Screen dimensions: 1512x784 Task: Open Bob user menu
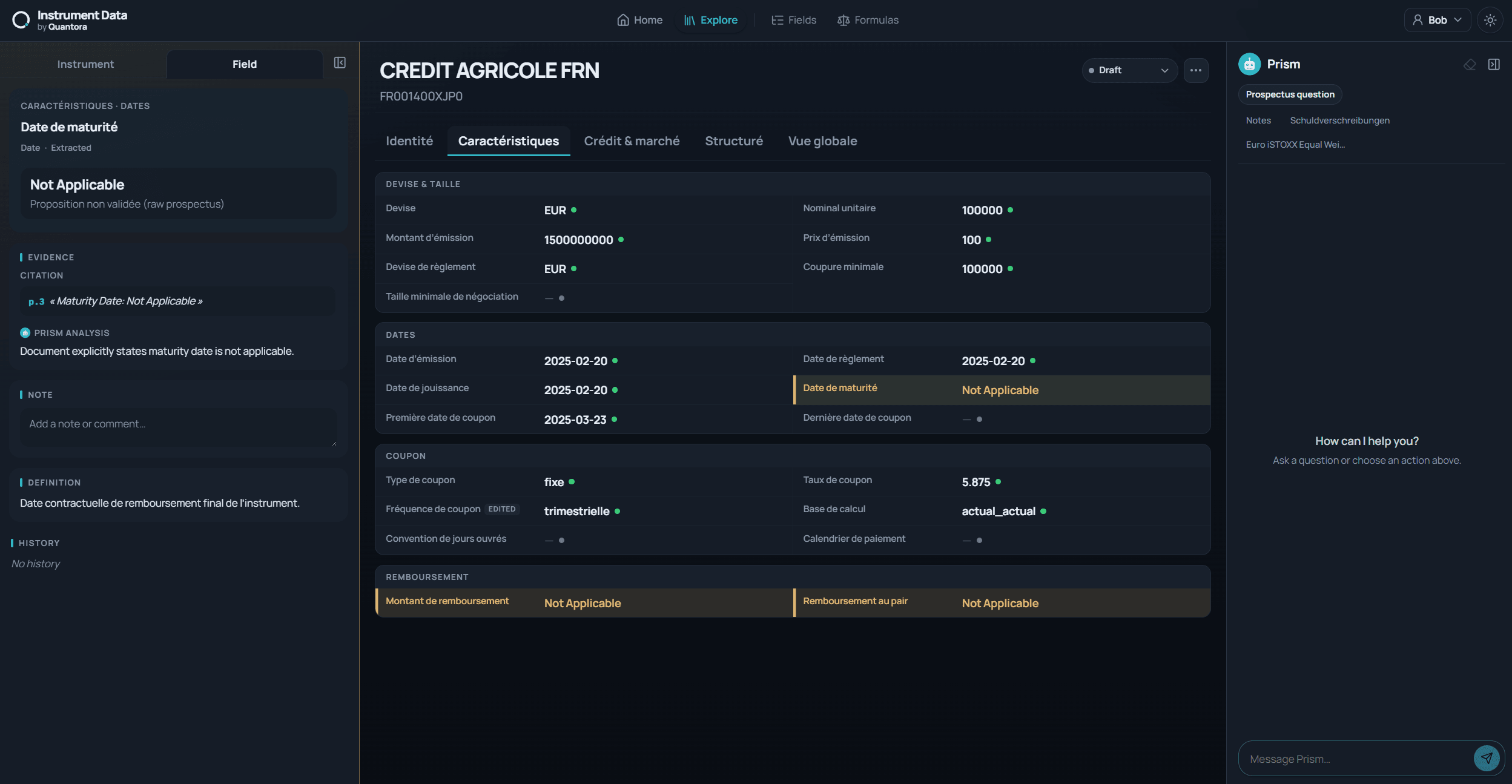1437,20
